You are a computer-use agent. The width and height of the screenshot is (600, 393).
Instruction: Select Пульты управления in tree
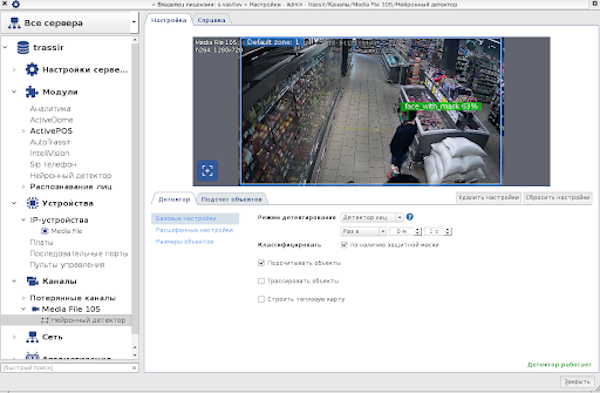[x=67, y=264]
